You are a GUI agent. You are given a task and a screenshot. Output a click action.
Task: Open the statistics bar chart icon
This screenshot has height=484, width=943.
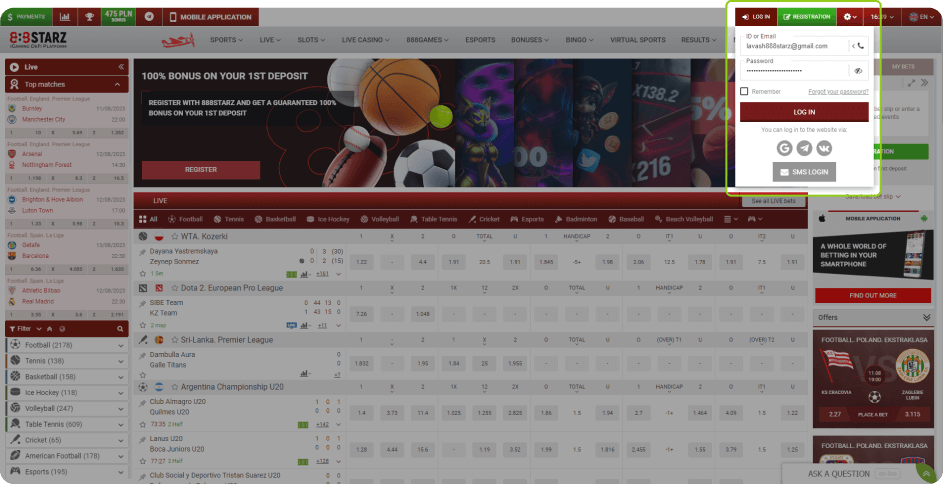click(x=65, y=17)
